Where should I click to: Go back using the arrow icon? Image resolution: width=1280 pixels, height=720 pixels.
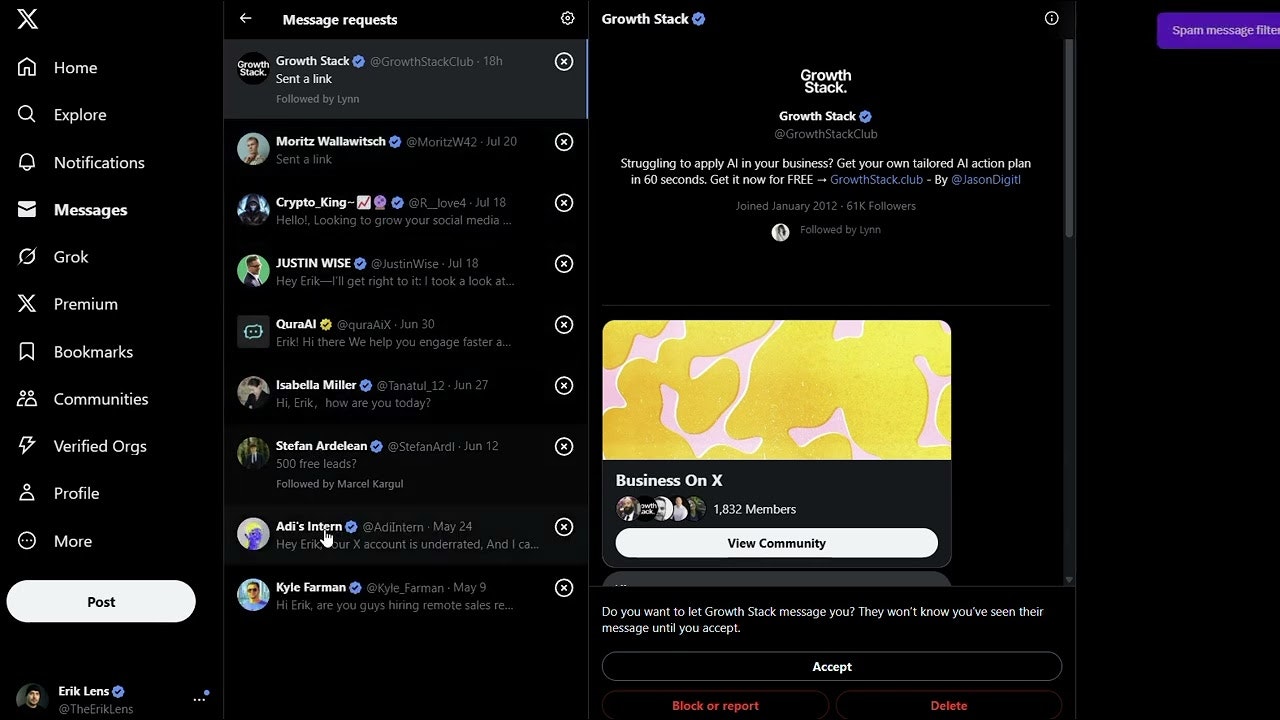click(246, 18)
